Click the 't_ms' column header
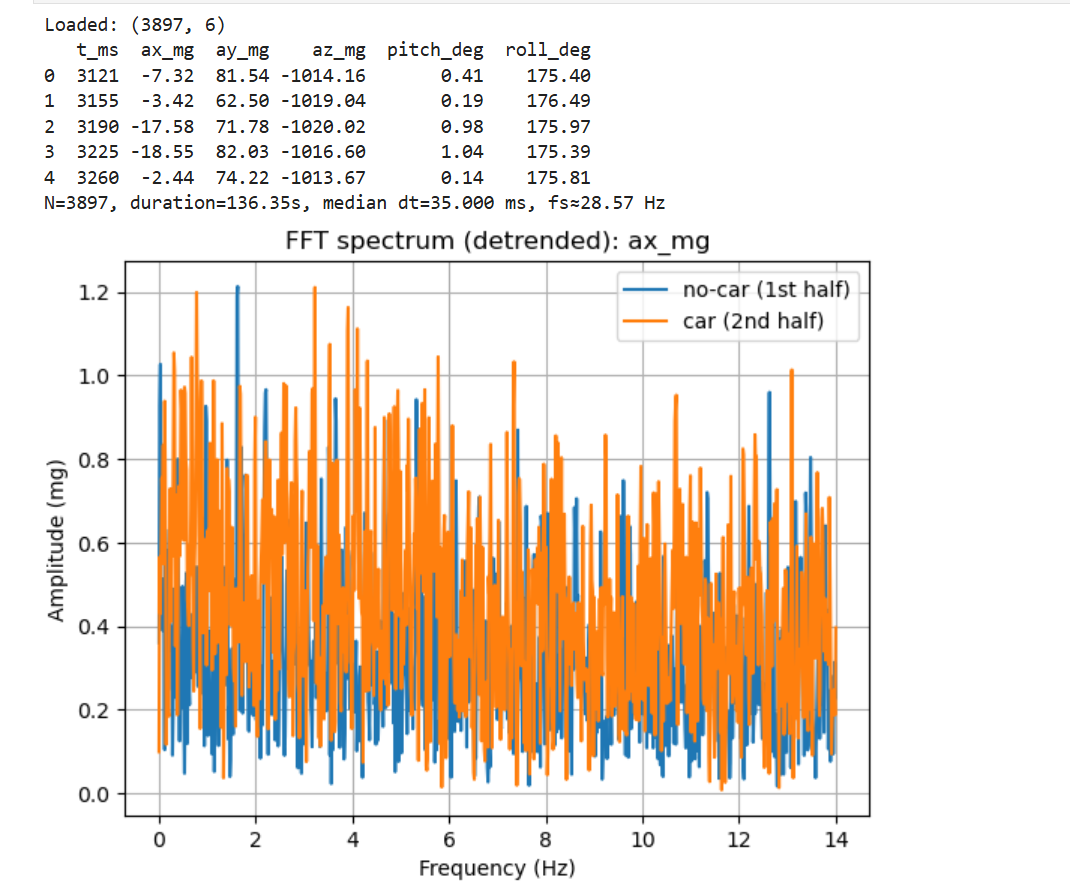The image size is (1070, 889). pyautogui.click(x=96, y=50)
